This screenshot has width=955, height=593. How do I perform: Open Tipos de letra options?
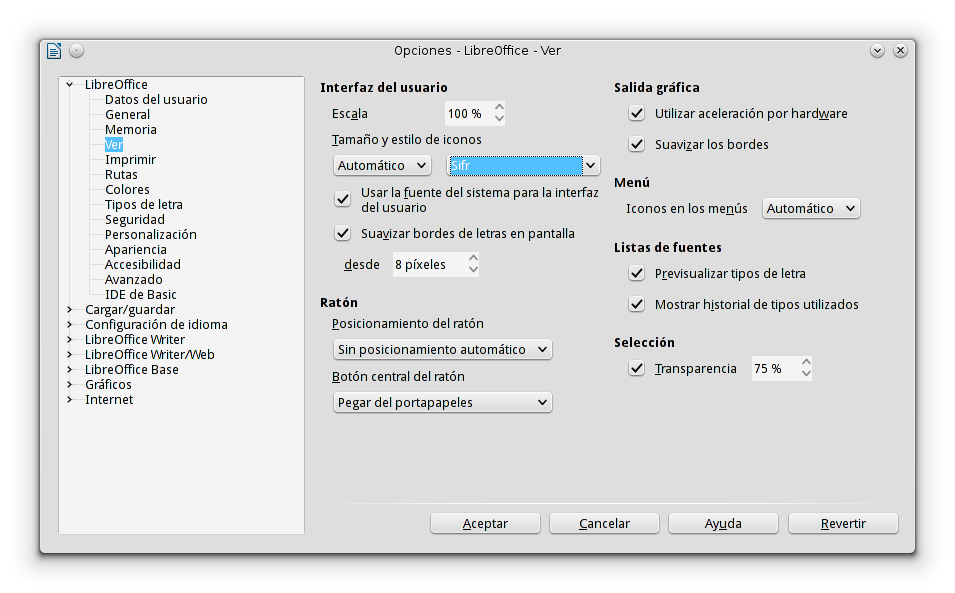pos(144,205)
